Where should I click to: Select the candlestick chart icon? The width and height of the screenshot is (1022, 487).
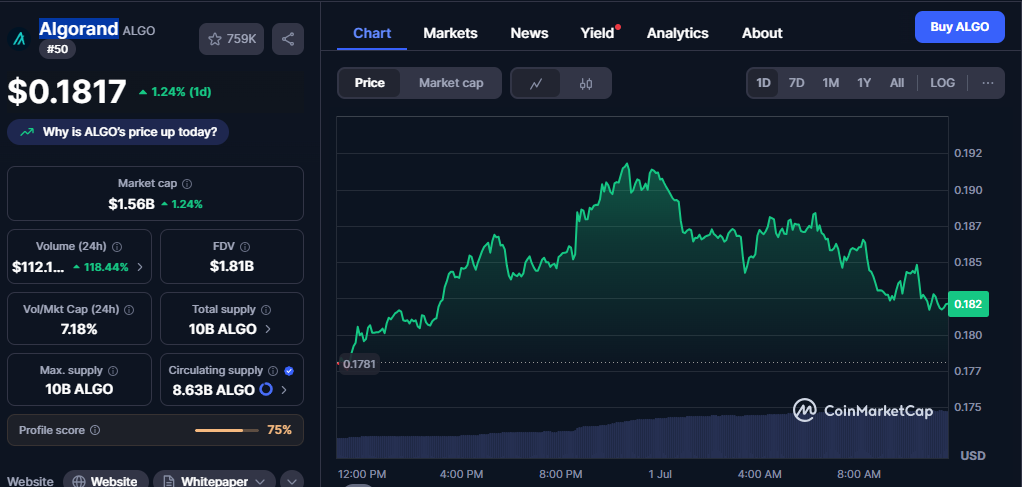pyautogui.click(x=585, y=83)
